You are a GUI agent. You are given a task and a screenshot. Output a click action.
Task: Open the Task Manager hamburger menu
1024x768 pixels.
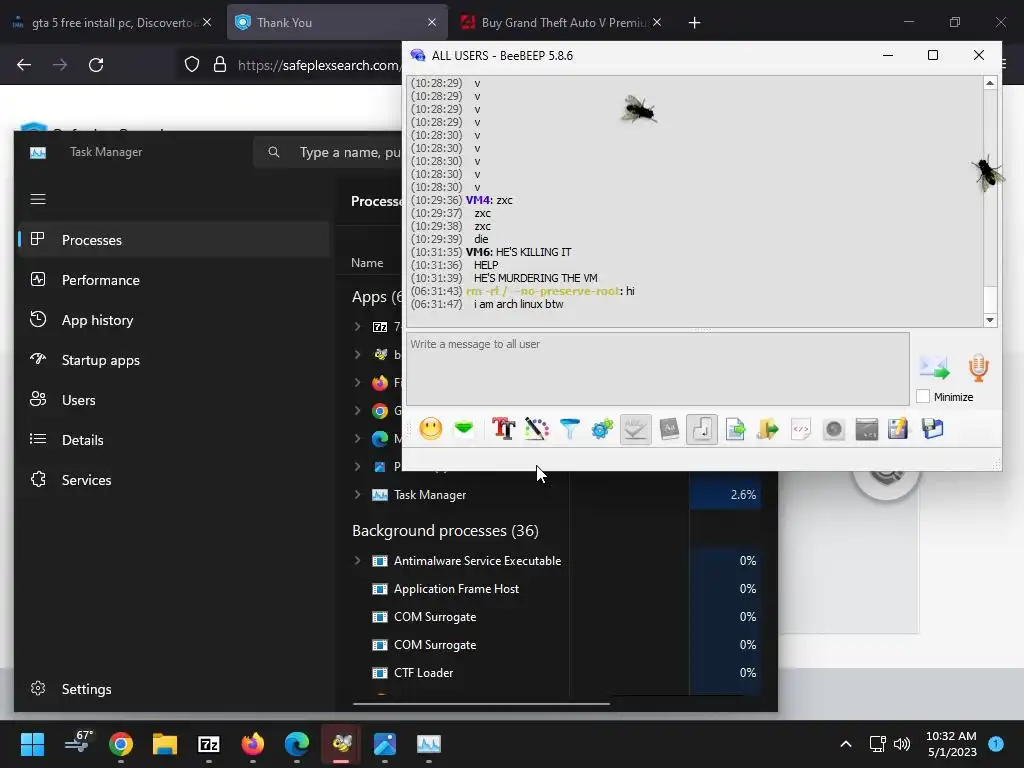(x=38, y=199)
